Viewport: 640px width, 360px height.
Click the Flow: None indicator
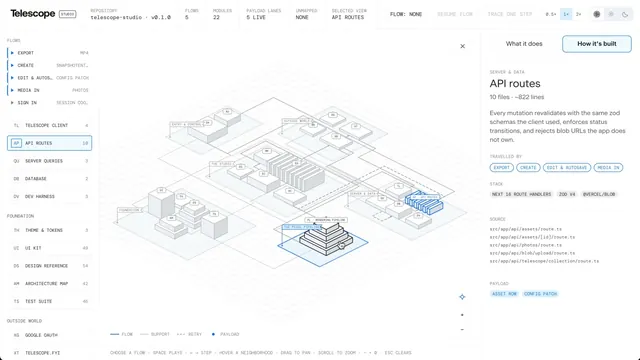click(x=406, y=14)
